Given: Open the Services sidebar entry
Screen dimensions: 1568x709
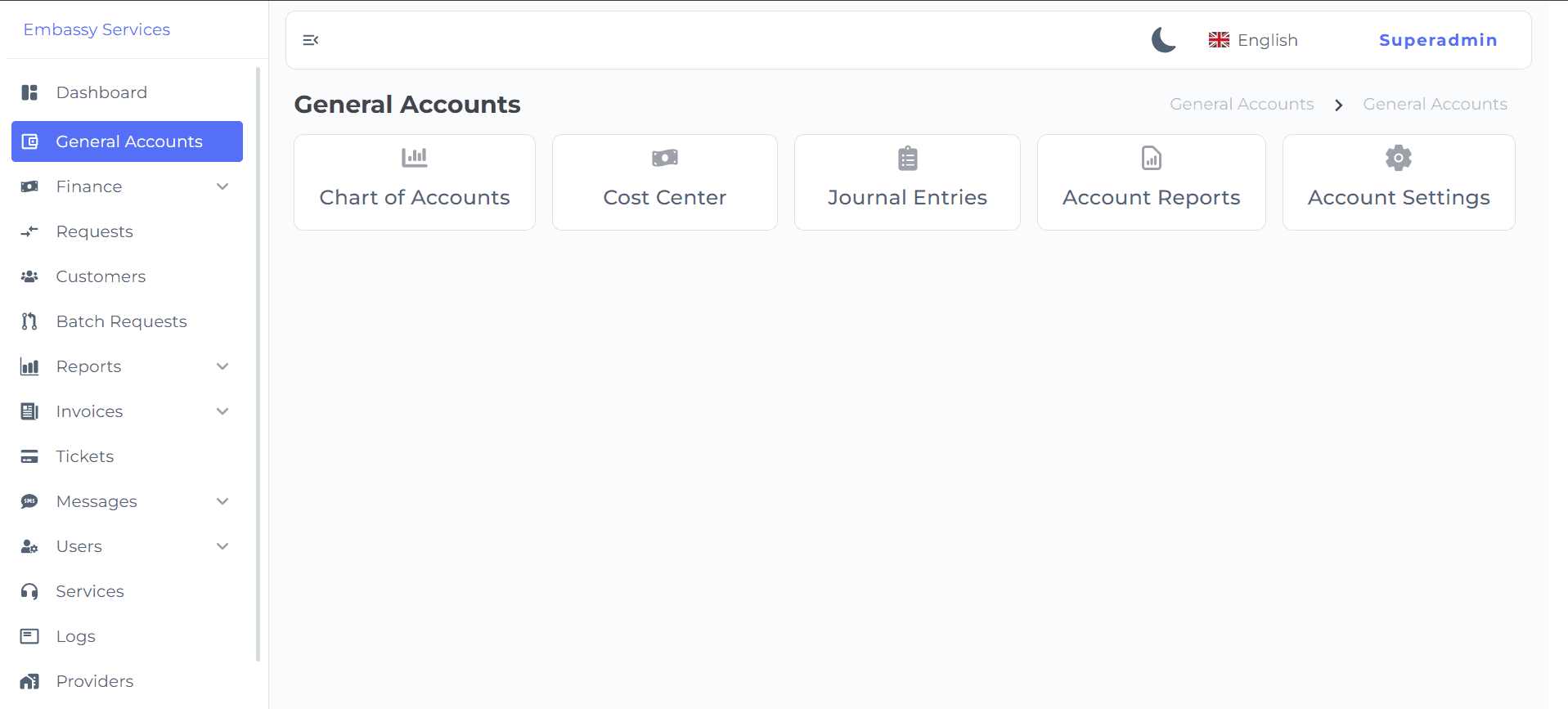Looking at the screenshot, I should pyautogui.click(x=90, y=590).
